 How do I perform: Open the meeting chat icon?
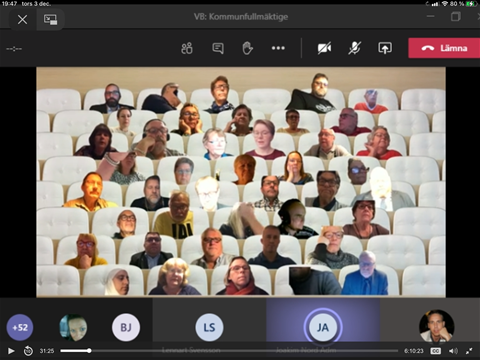tap(218, 48)
